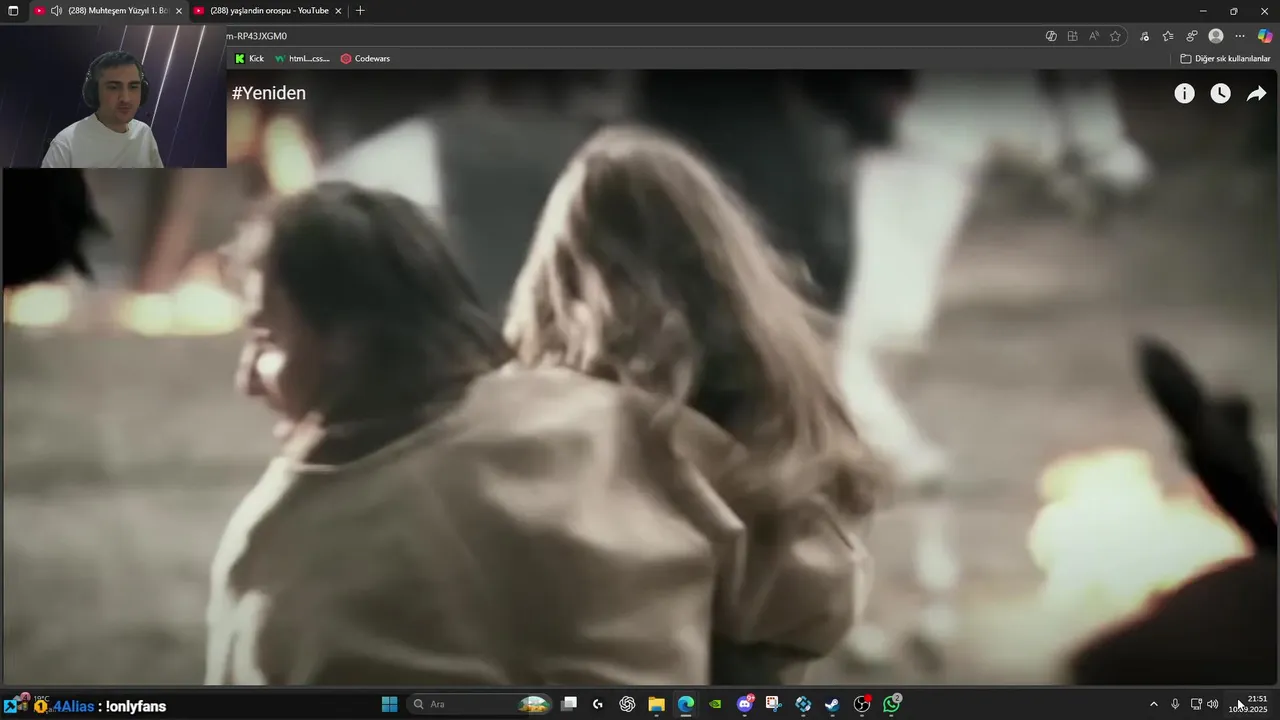Switch to the yaşlandın YouTube tab
The height and width of the screenshot is (720, 1280).
(x=269, y=11)
